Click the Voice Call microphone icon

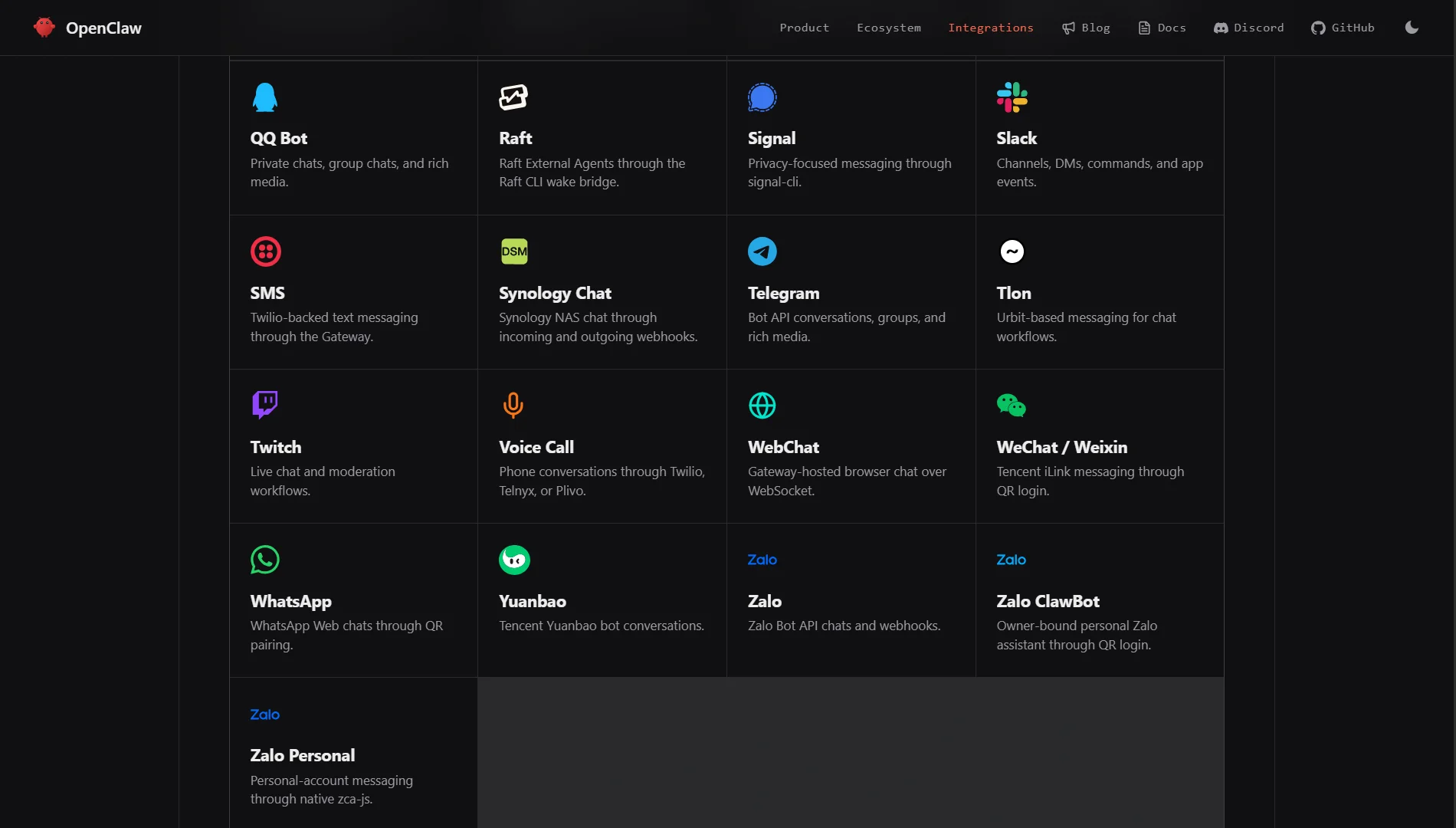[x=513, y=406]
